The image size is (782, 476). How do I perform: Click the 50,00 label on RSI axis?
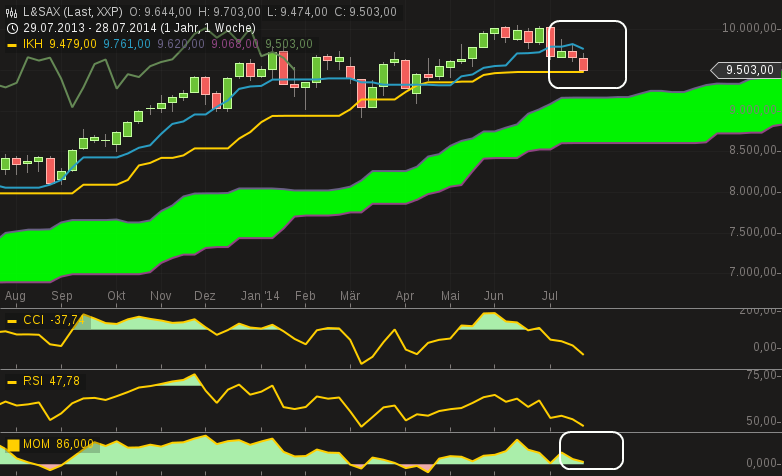click(x=764, y=421)
